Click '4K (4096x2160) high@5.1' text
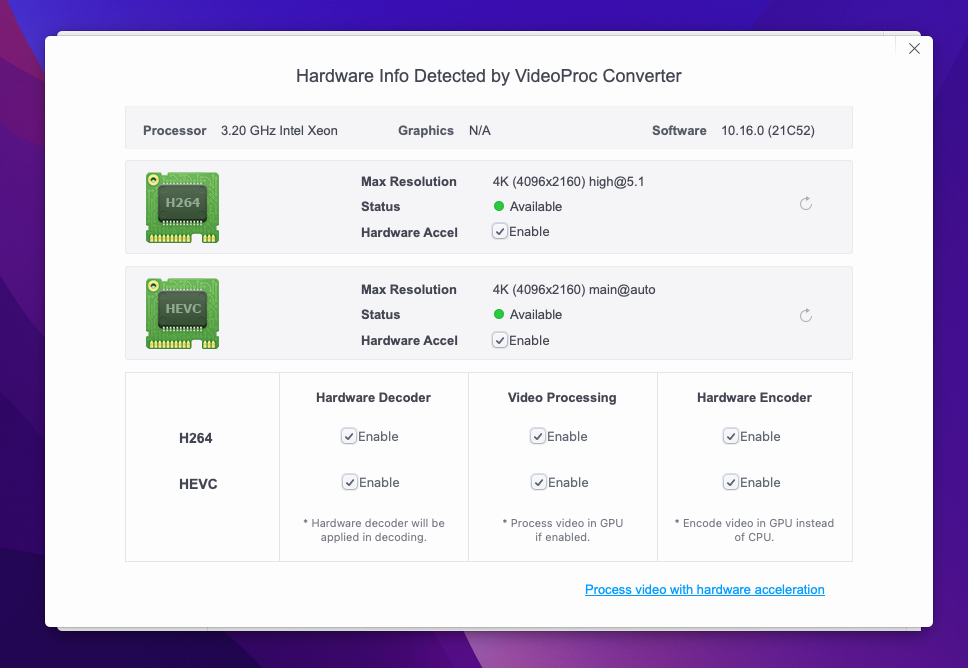The image size is (968, 668). pos(568,182)
